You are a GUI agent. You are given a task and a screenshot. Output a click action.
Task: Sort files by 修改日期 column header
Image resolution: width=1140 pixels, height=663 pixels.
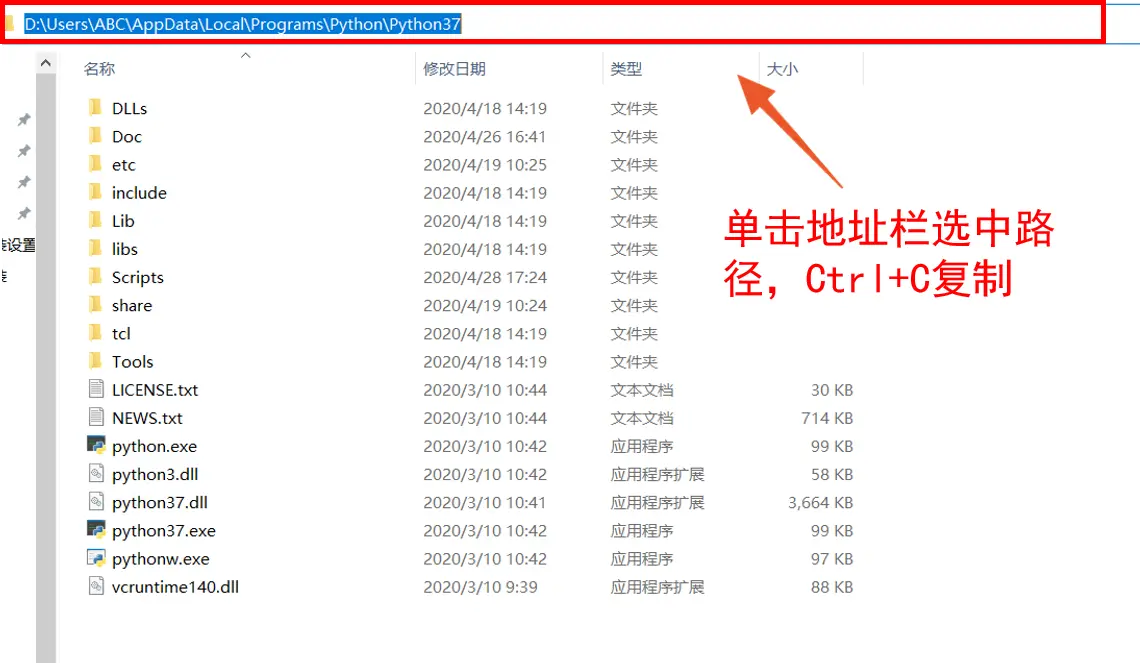pos(454,69)
